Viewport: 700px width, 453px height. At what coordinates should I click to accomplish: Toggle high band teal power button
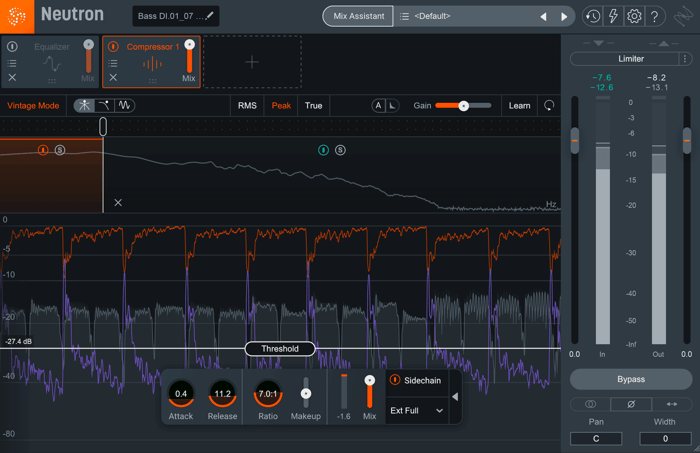tap(323, 150)
